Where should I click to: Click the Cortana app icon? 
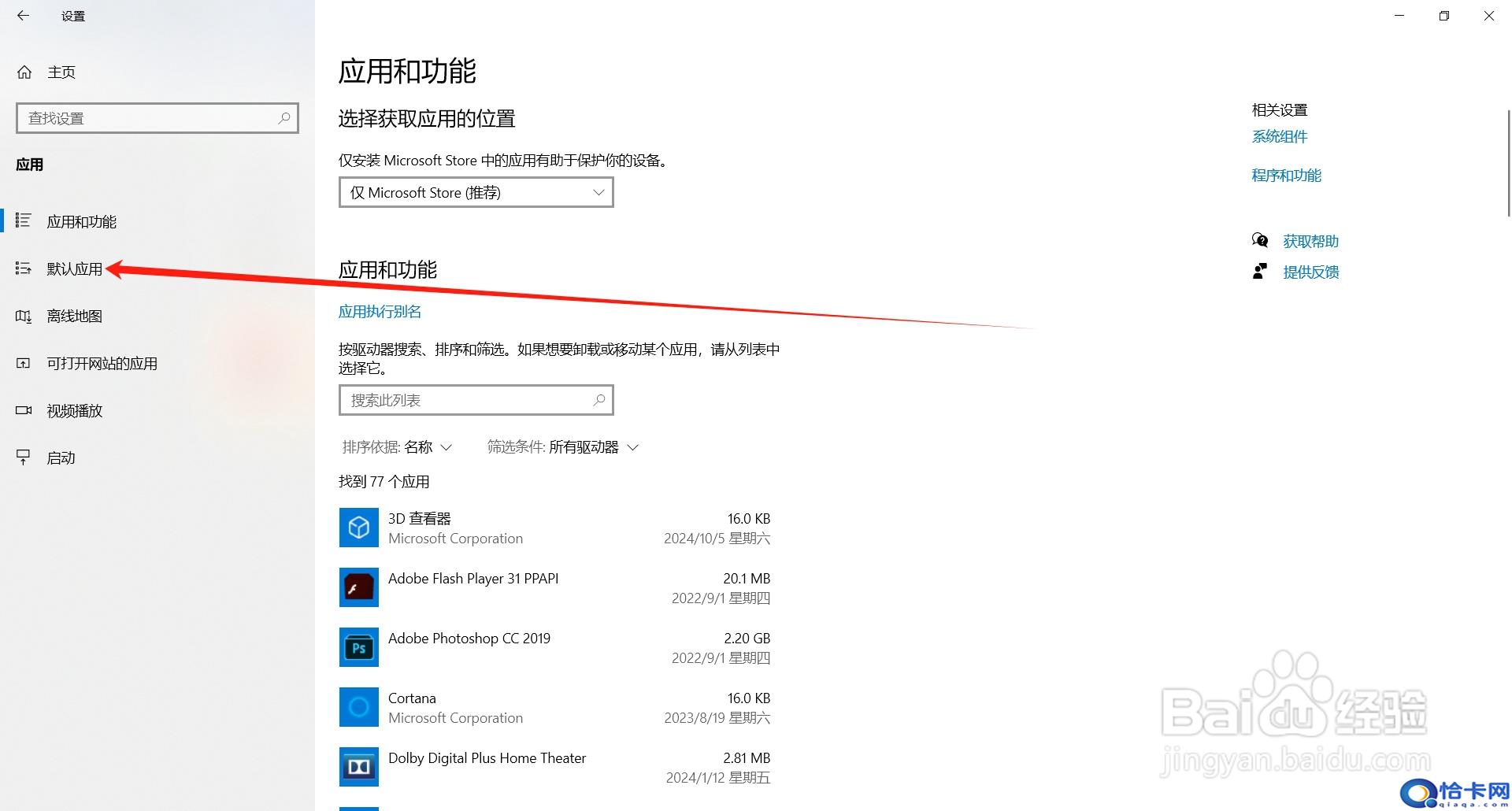point(359,707)
